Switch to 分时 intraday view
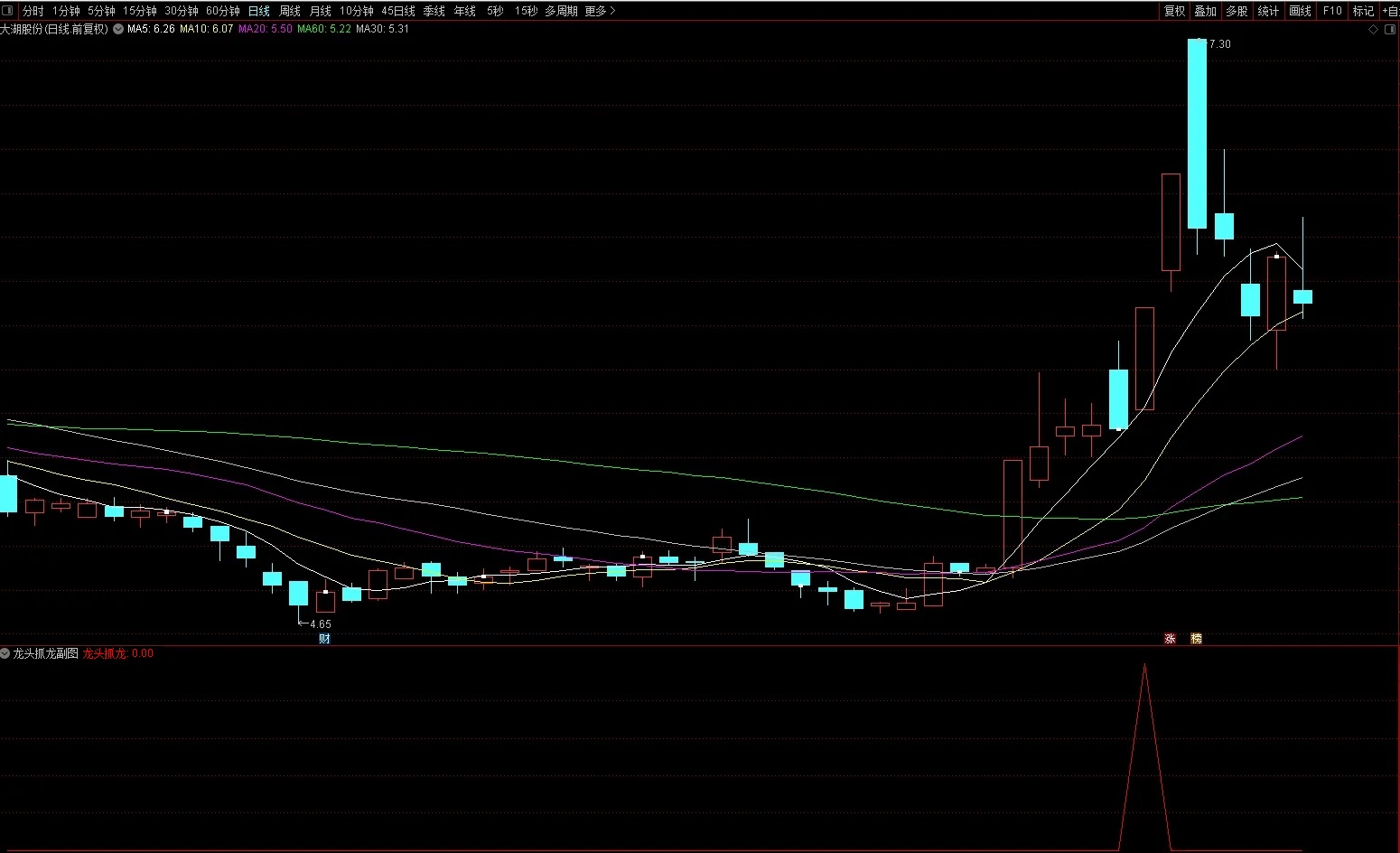The image size is (1400, 853). point(33,11)
